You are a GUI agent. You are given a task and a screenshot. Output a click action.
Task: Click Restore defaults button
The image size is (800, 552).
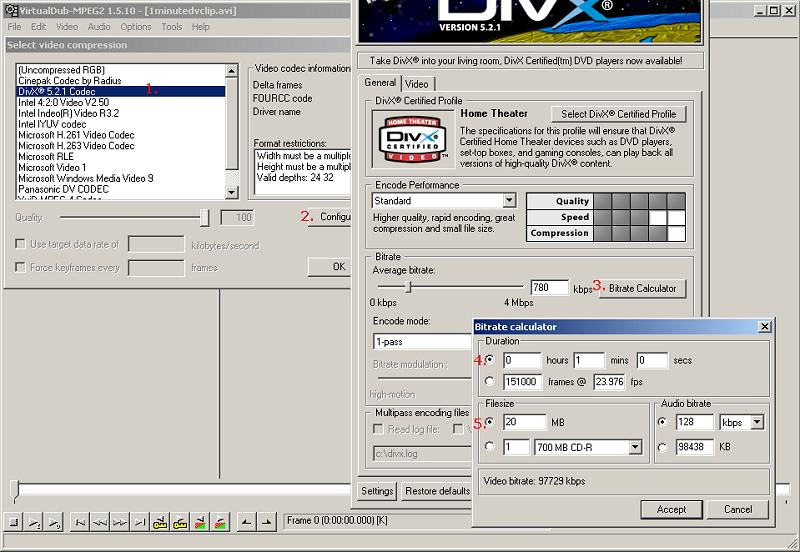437,491
